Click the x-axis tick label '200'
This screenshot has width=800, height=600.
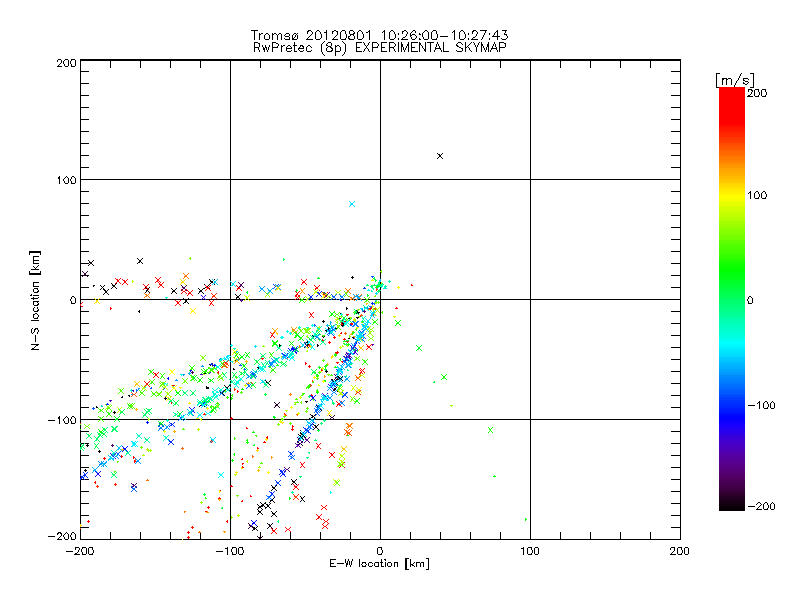[x=680, y=551]
